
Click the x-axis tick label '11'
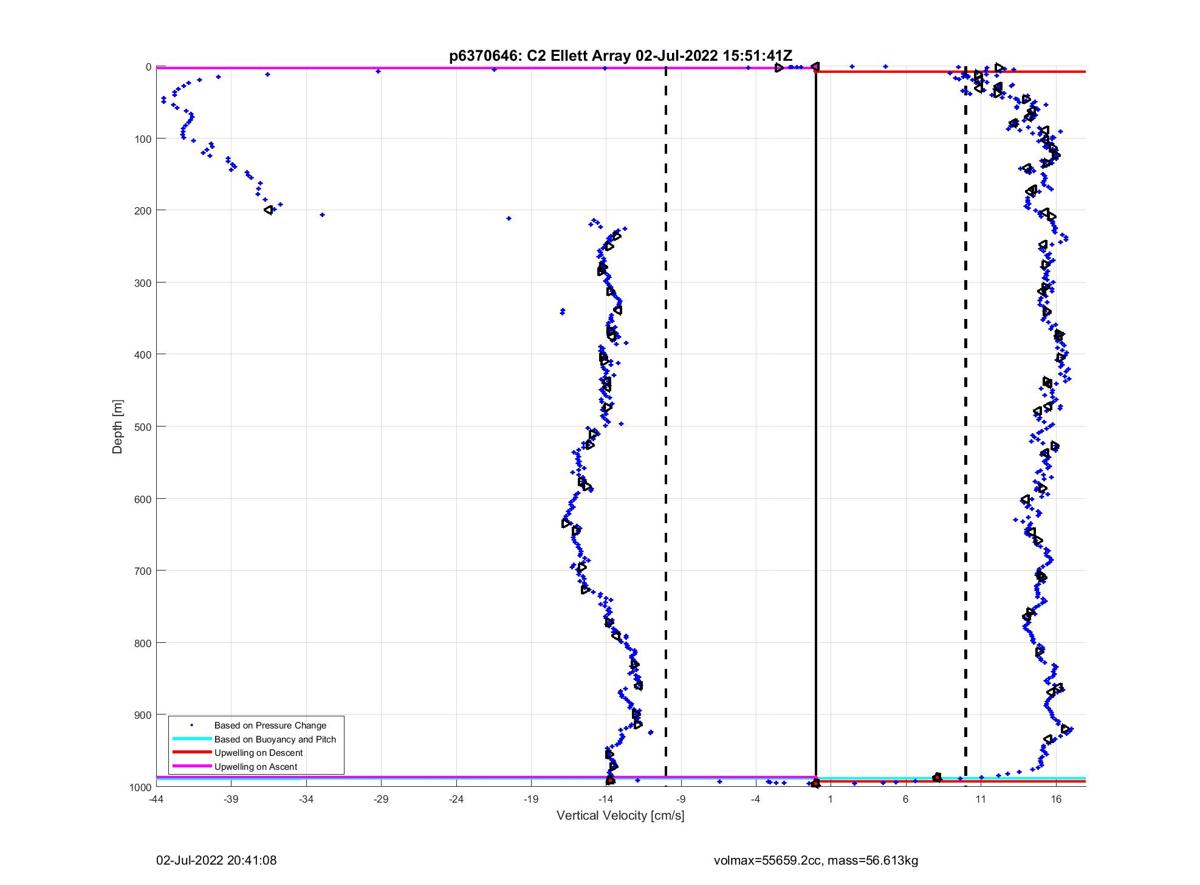[981, 799]
